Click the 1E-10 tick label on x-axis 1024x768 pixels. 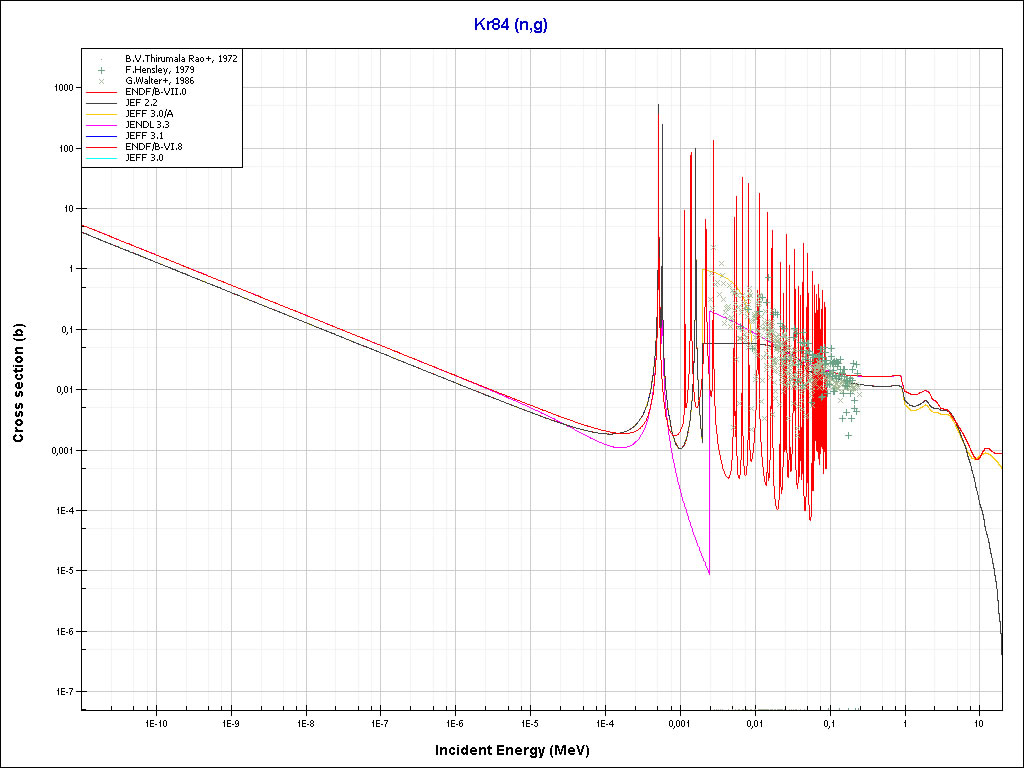point(155,722)
